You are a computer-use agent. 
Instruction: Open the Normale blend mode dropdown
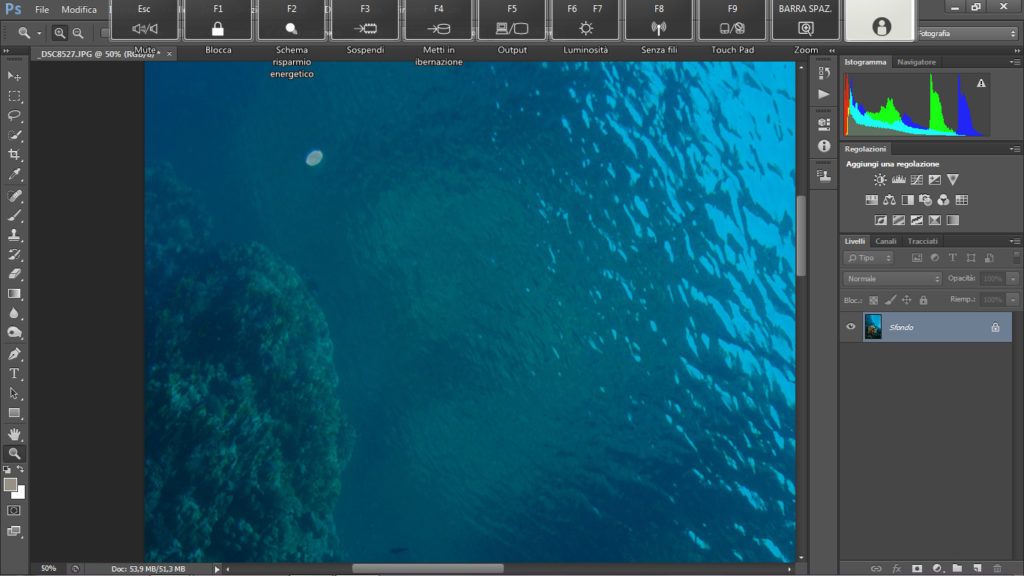[x=892, y=279]
